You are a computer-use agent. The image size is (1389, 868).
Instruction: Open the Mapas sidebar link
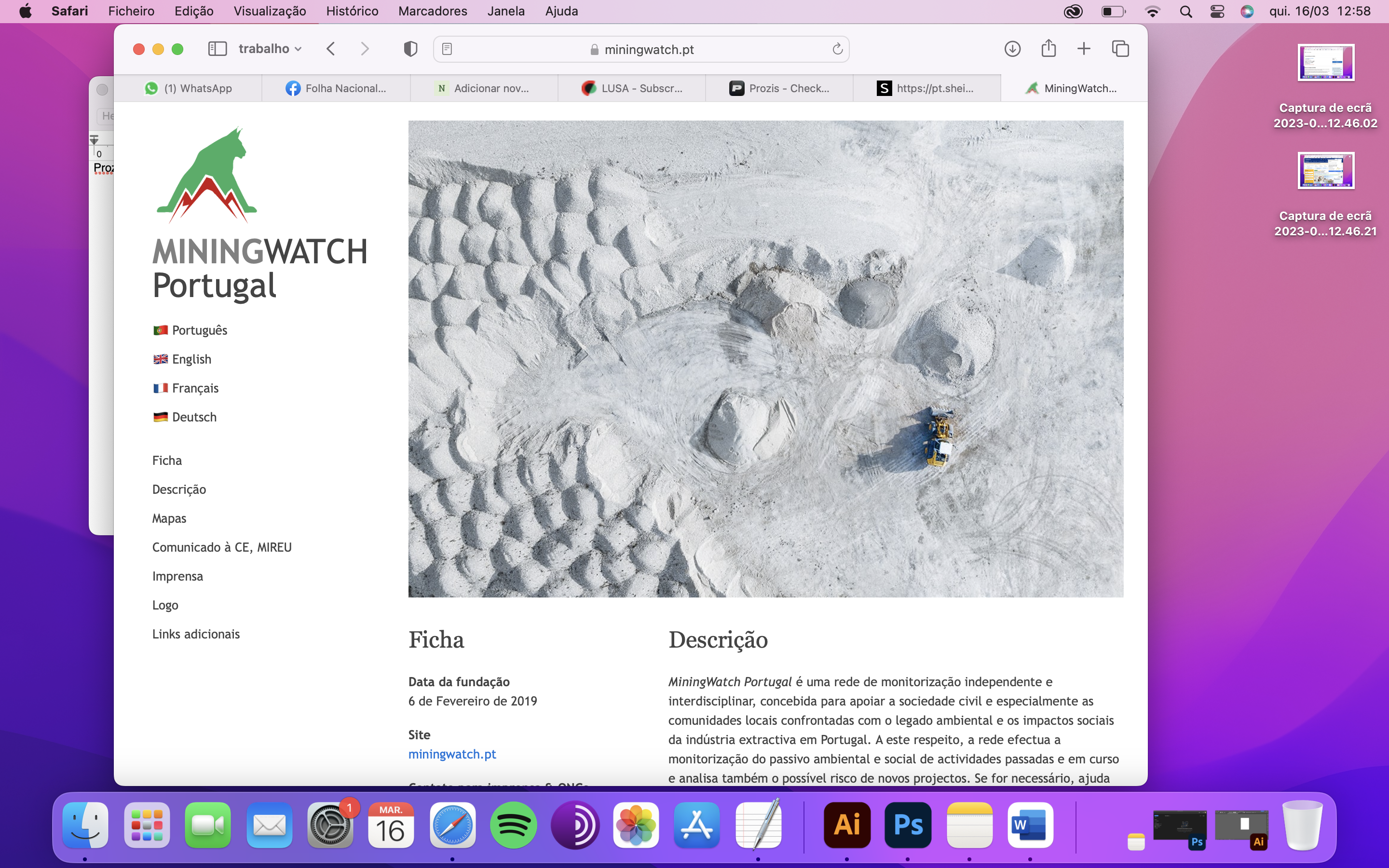pyautogui.click(x=169, y=518)
